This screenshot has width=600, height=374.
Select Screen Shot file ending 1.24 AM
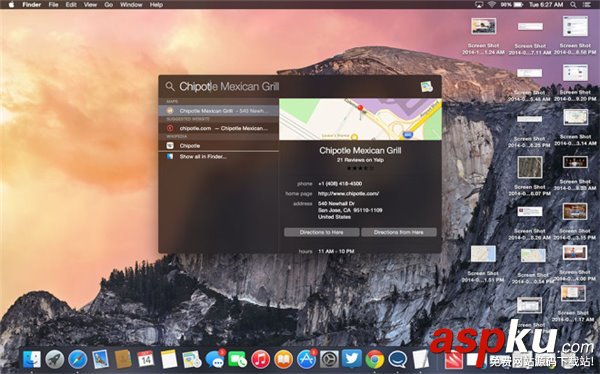[483, 36]
